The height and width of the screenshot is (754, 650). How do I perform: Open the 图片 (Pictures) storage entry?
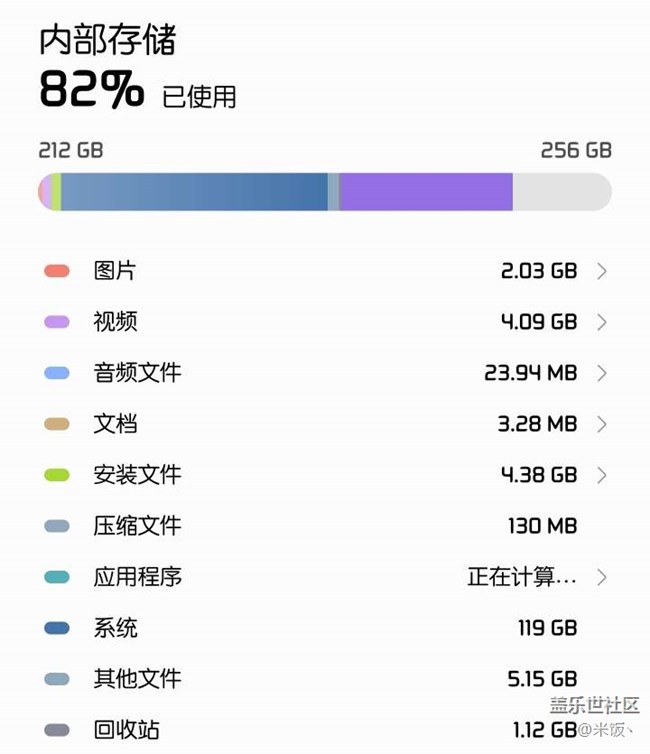[115, 271]
